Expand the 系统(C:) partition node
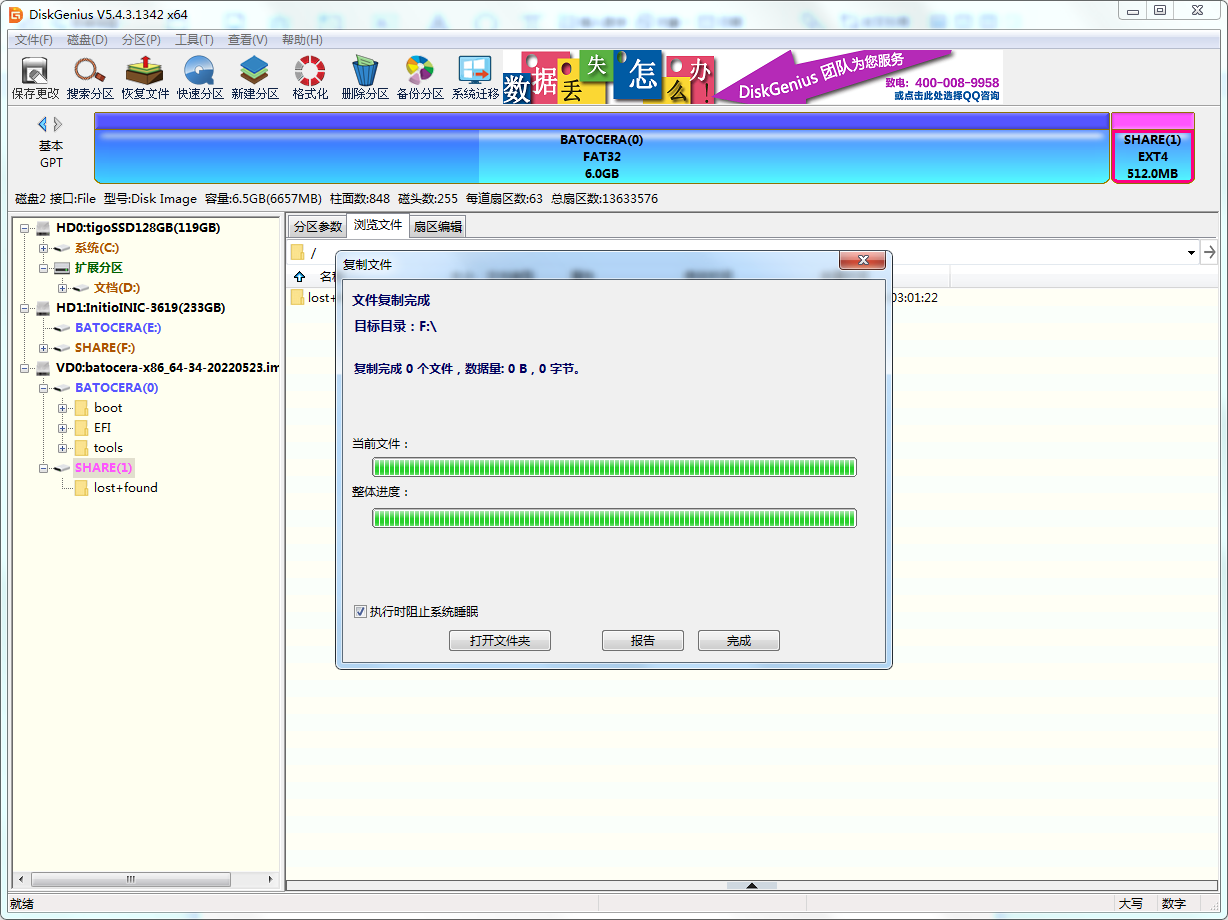 [43, 248]
